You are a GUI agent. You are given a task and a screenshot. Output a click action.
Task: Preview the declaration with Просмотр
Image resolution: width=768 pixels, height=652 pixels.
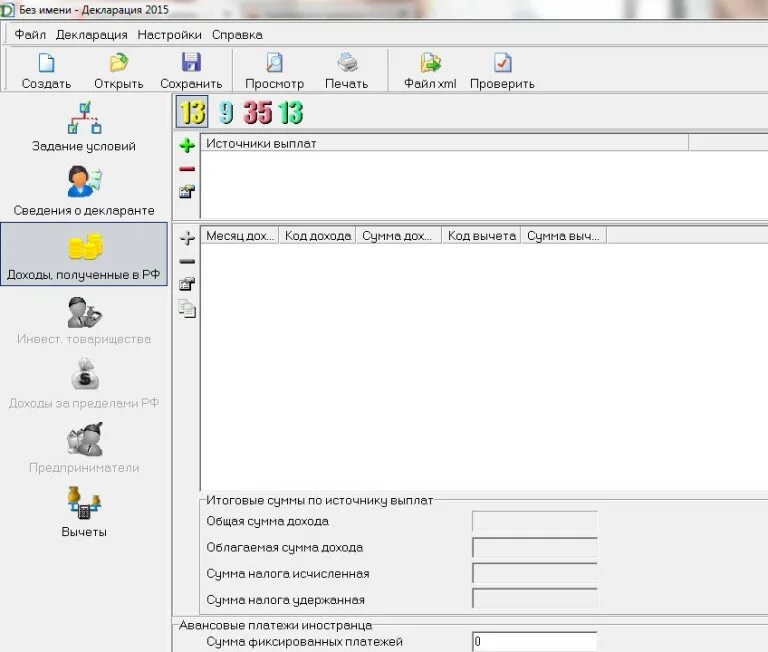(x=274, y=71)
